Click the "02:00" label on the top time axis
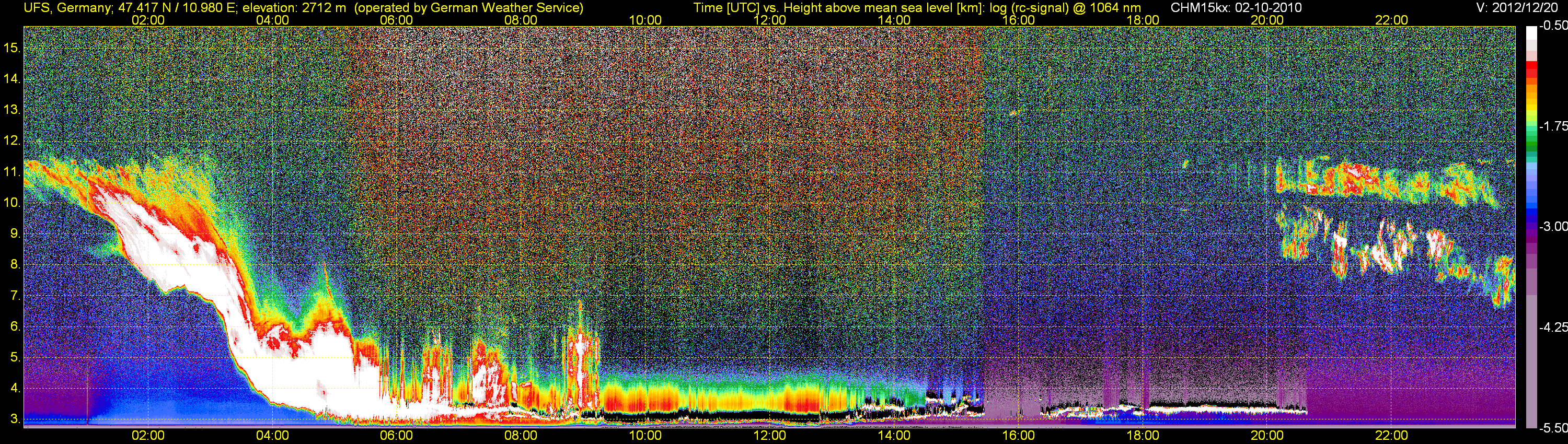Viewport: 1568px width, 444px height. click(148, 20)
